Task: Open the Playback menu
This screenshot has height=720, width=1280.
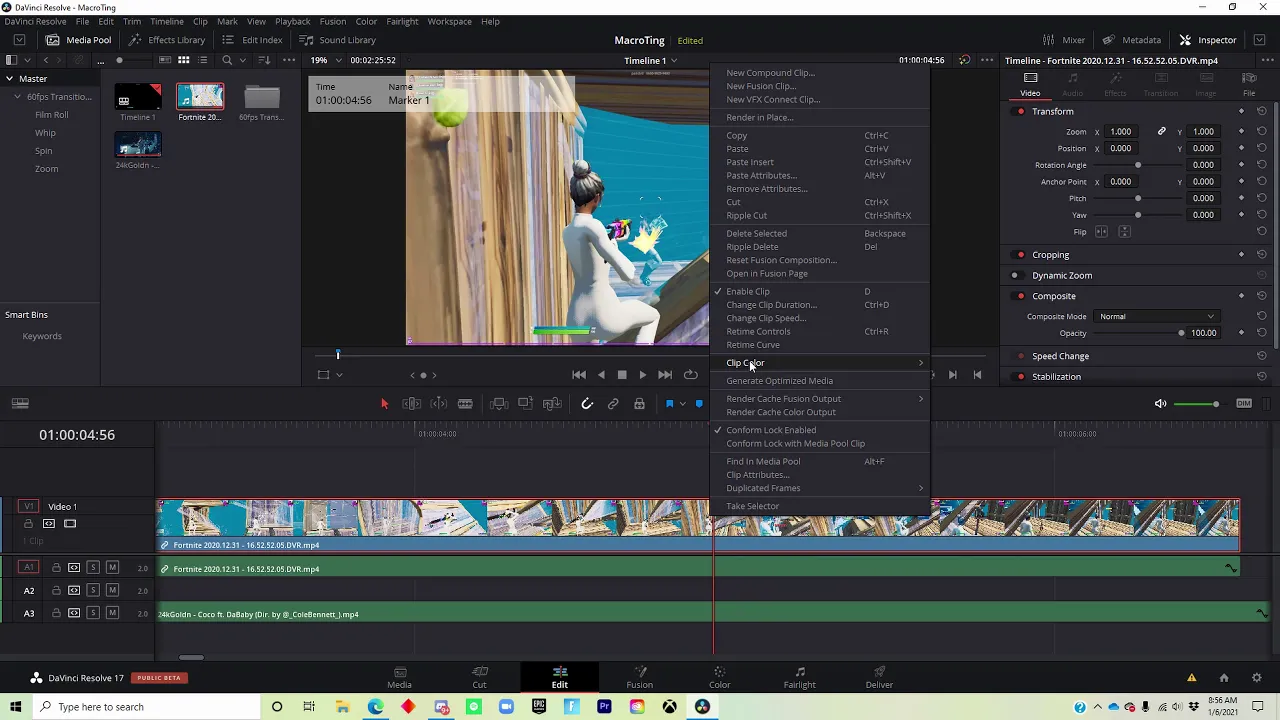Action: point(293,21)
